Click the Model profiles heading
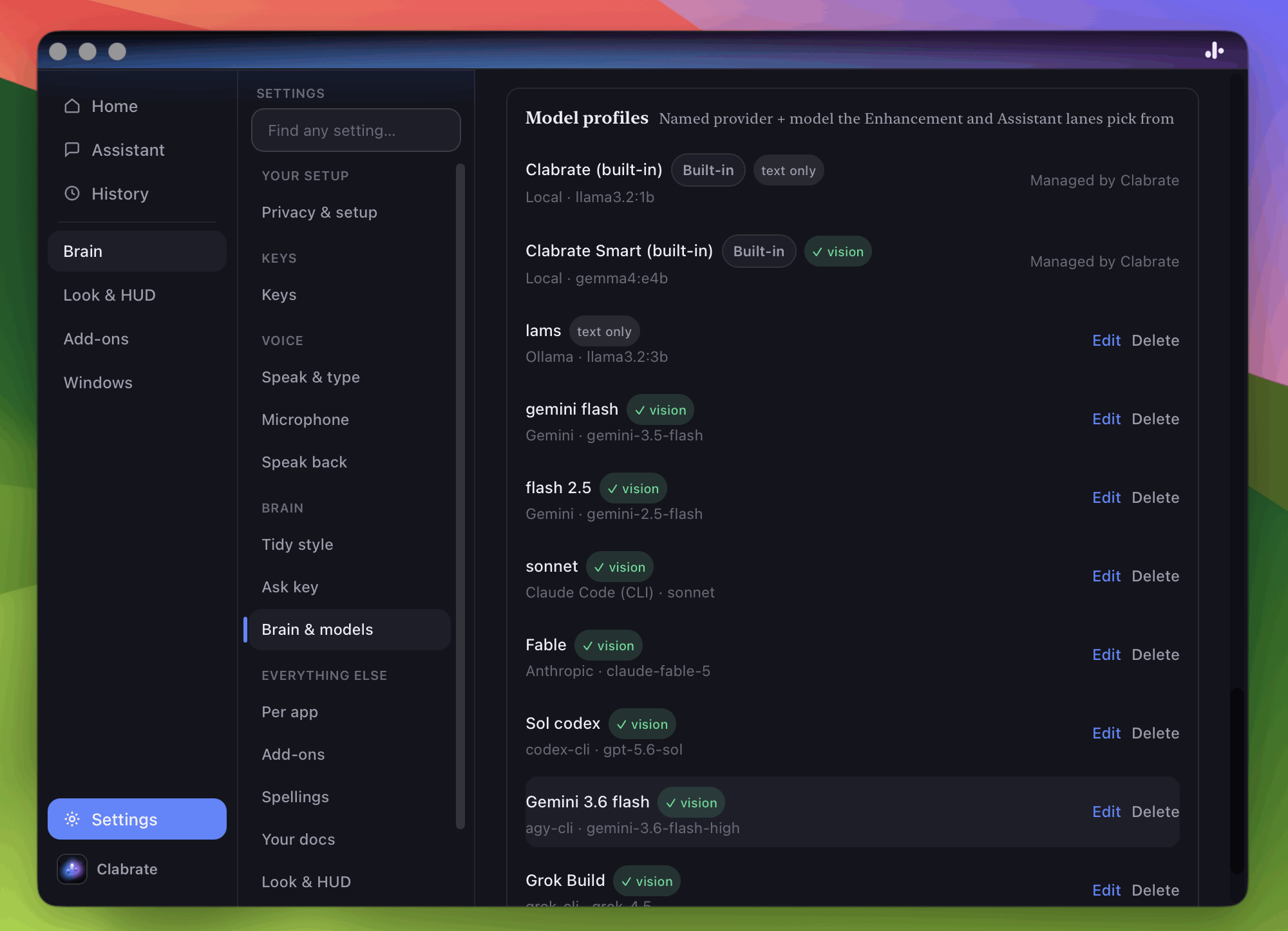This screenshot has width=1288, height=931. [587, 118]
